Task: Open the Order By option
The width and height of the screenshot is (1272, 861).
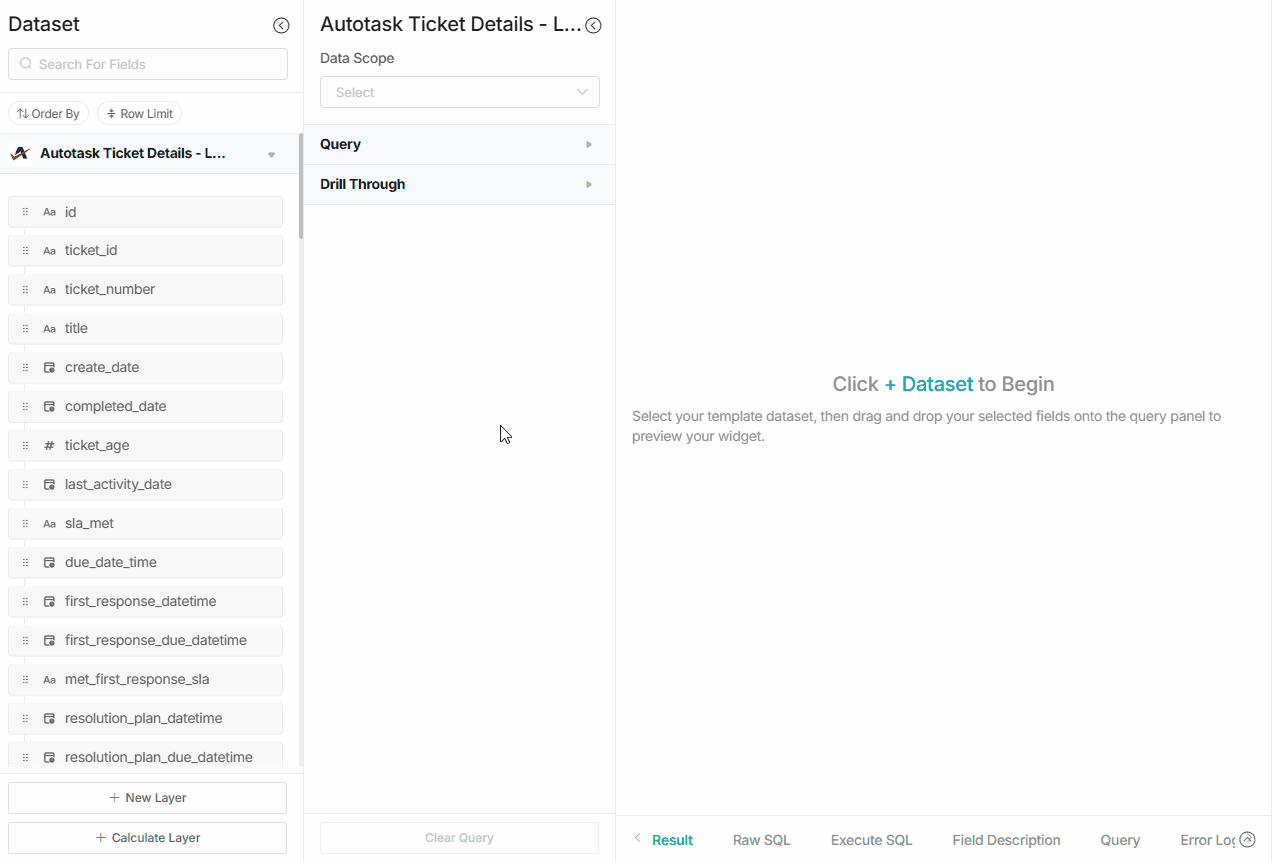Action: coord(48,114)
